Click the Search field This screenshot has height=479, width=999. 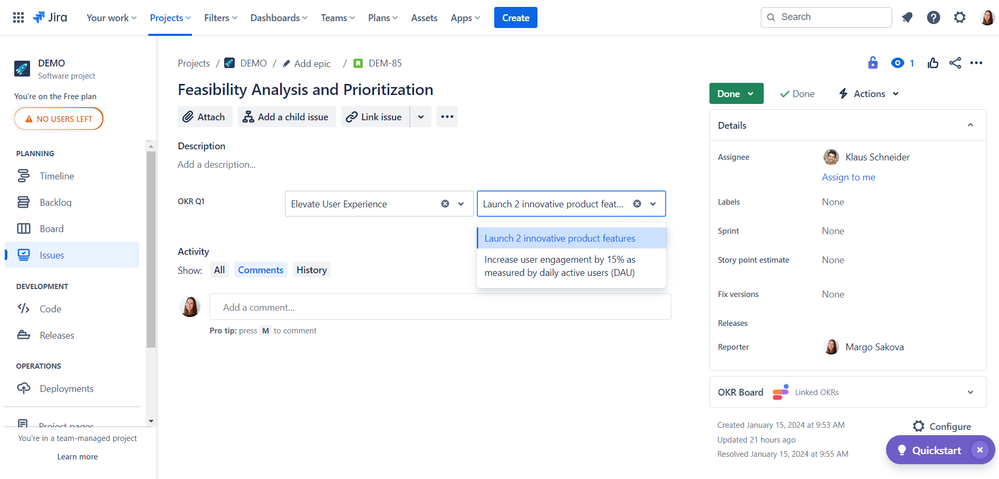tap(826, 17)
